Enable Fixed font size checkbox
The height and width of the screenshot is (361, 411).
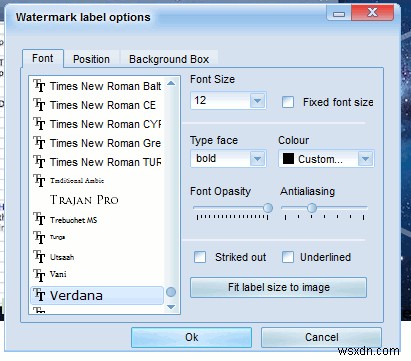288,102
